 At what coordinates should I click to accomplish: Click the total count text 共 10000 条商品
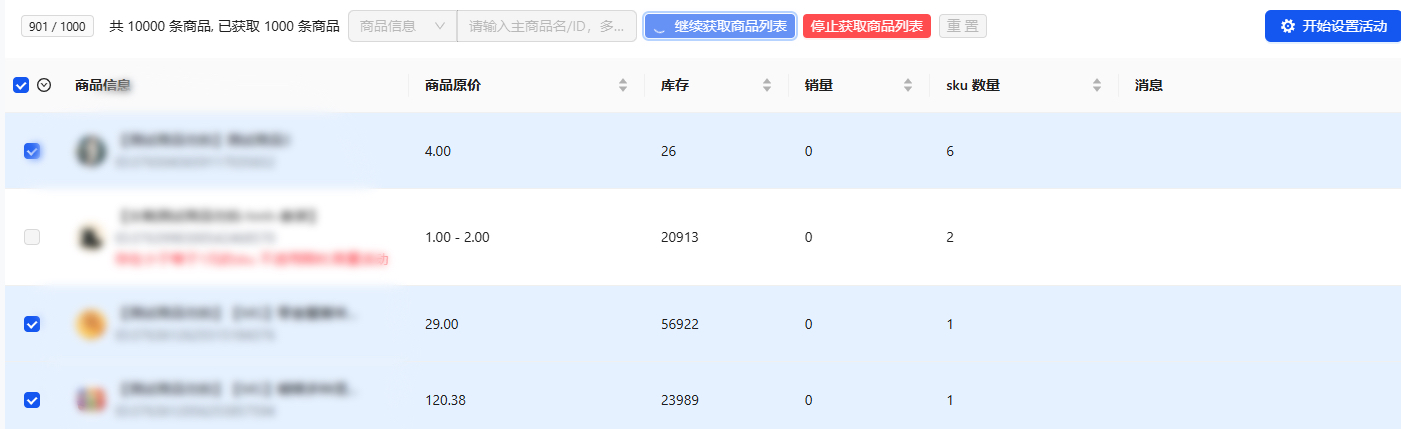160,26
